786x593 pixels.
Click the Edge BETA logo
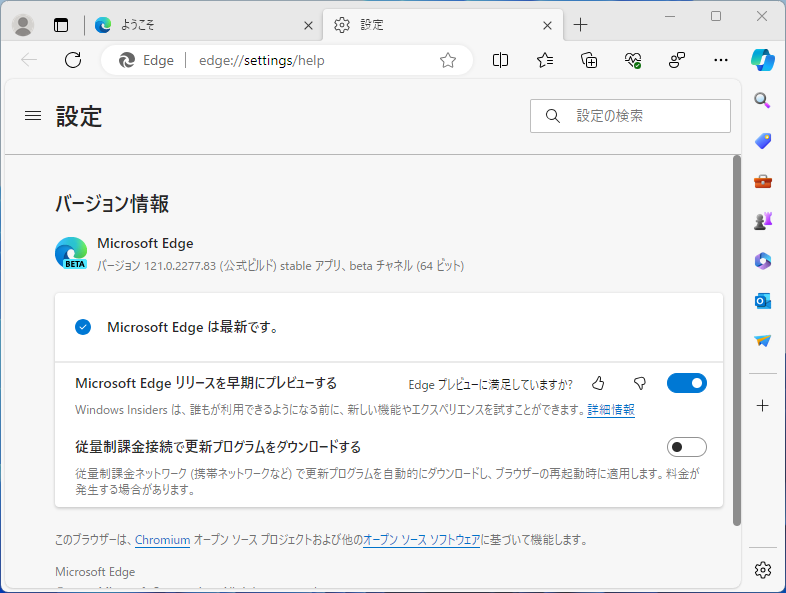[71, 253]
